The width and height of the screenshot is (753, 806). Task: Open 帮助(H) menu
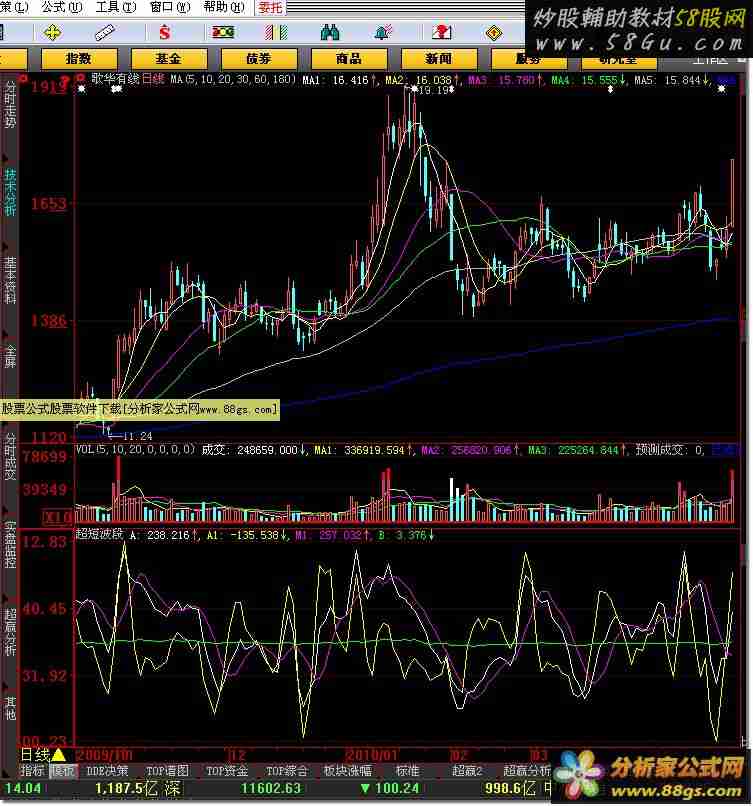[224, 7]
